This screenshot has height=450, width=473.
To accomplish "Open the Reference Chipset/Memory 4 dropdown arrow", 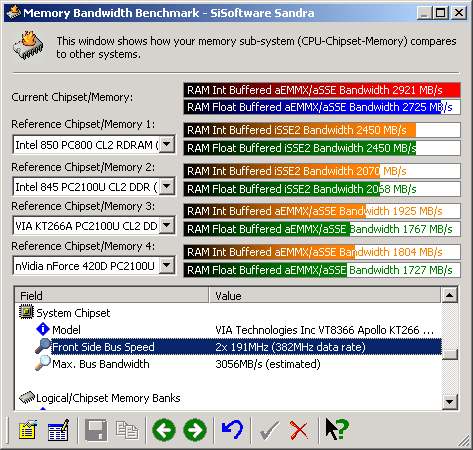I will [167, 265].
